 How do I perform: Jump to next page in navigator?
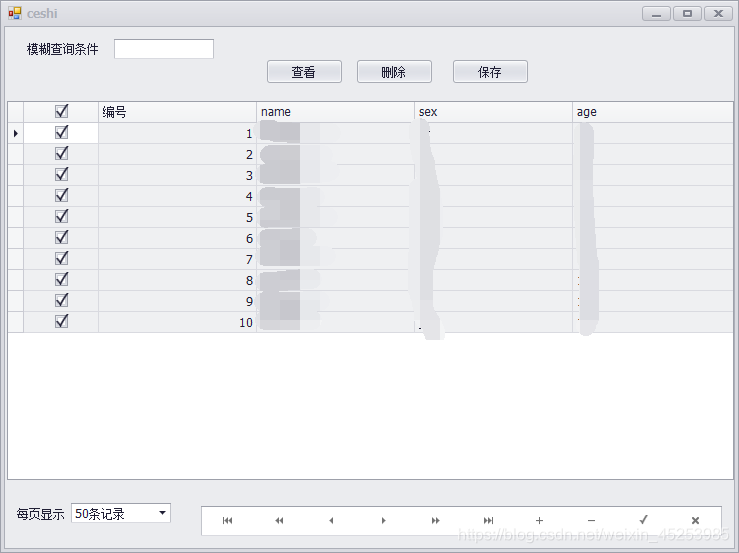click(435, 520)
